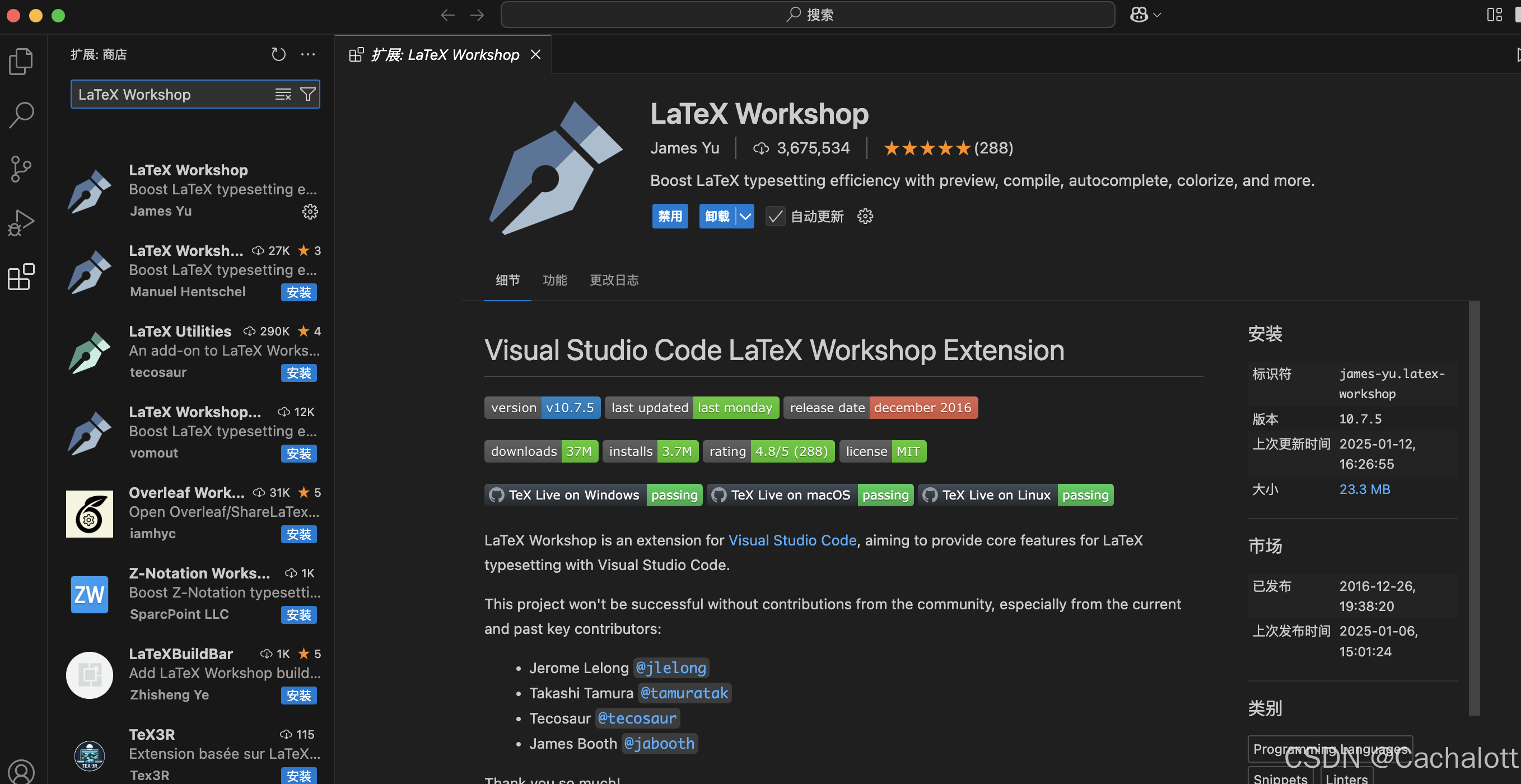Open the 更改日志 tab

(614, 280)
